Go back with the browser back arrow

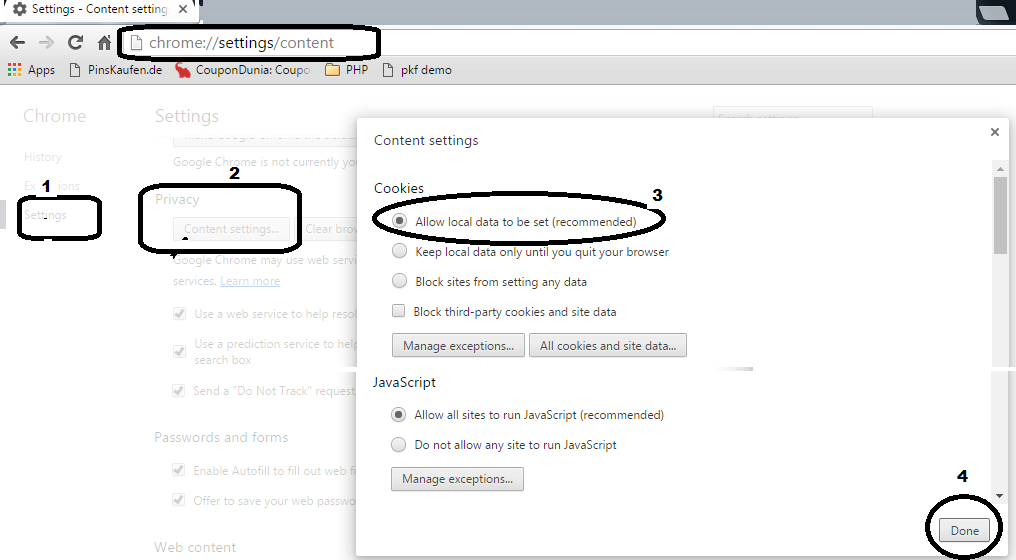tap(17, 43)
